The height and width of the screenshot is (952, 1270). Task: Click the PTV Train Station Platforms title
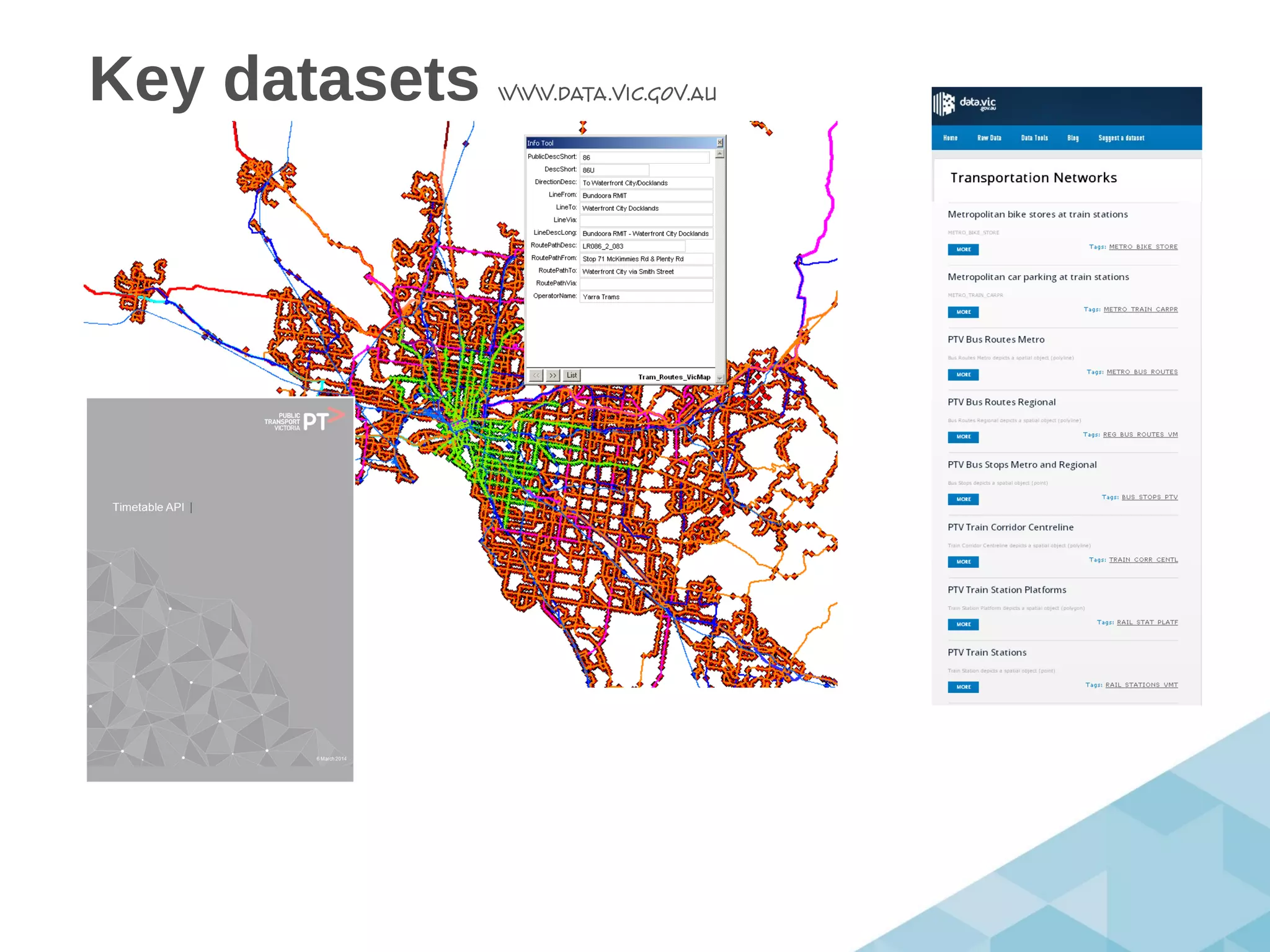1007,590
